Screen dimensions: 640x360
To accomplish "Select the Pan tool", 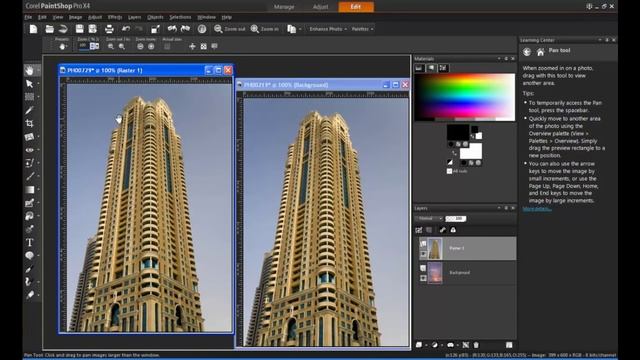I will tap(29, 70).
